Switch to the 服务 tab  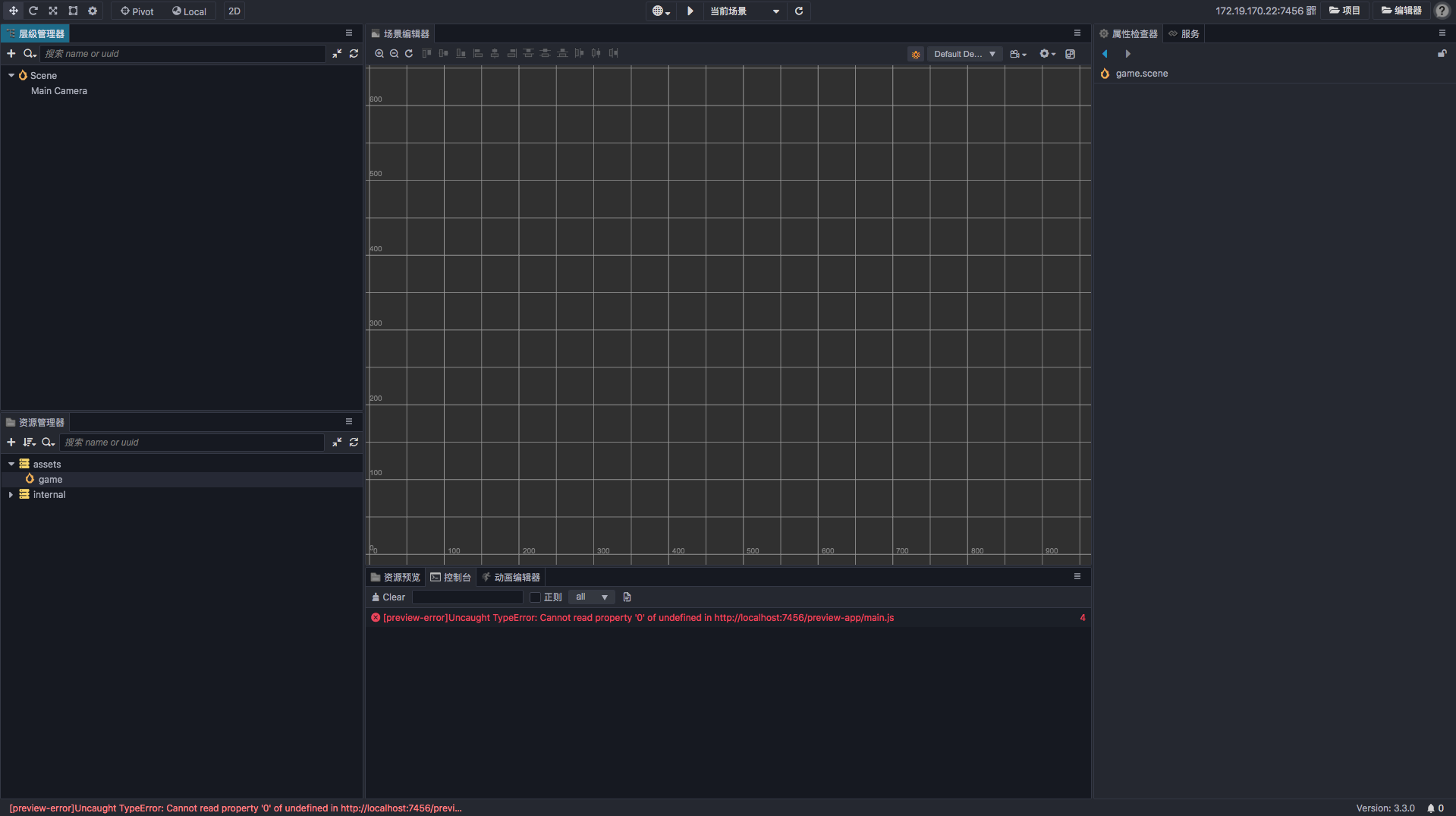click(x=1184, y=33)
